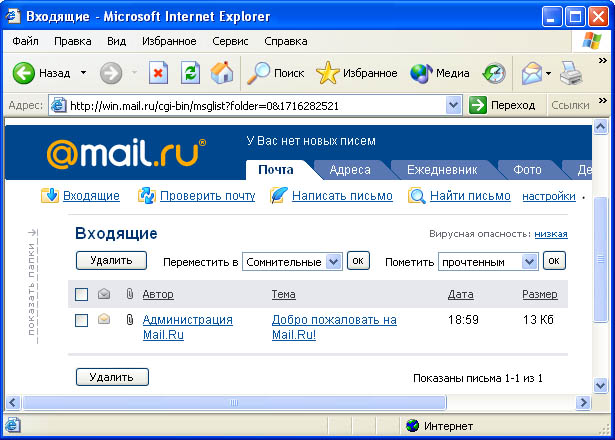This screenshot has height=440, width=615.
Task: Click the magnifier find-letter icon
Action: (x=417, y=195)
